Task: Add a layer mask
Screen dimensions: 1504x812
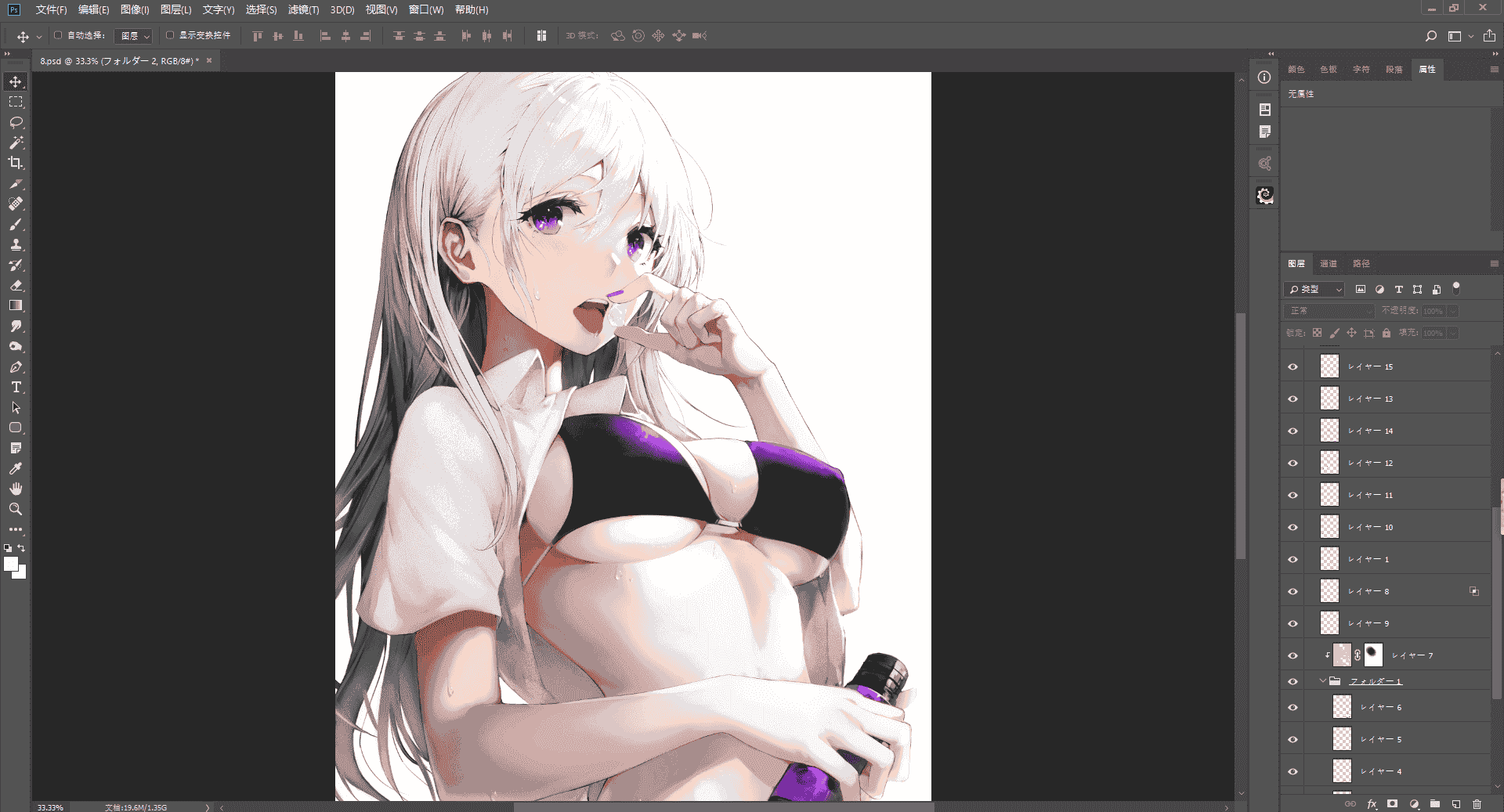Action: click(1392, 804)
